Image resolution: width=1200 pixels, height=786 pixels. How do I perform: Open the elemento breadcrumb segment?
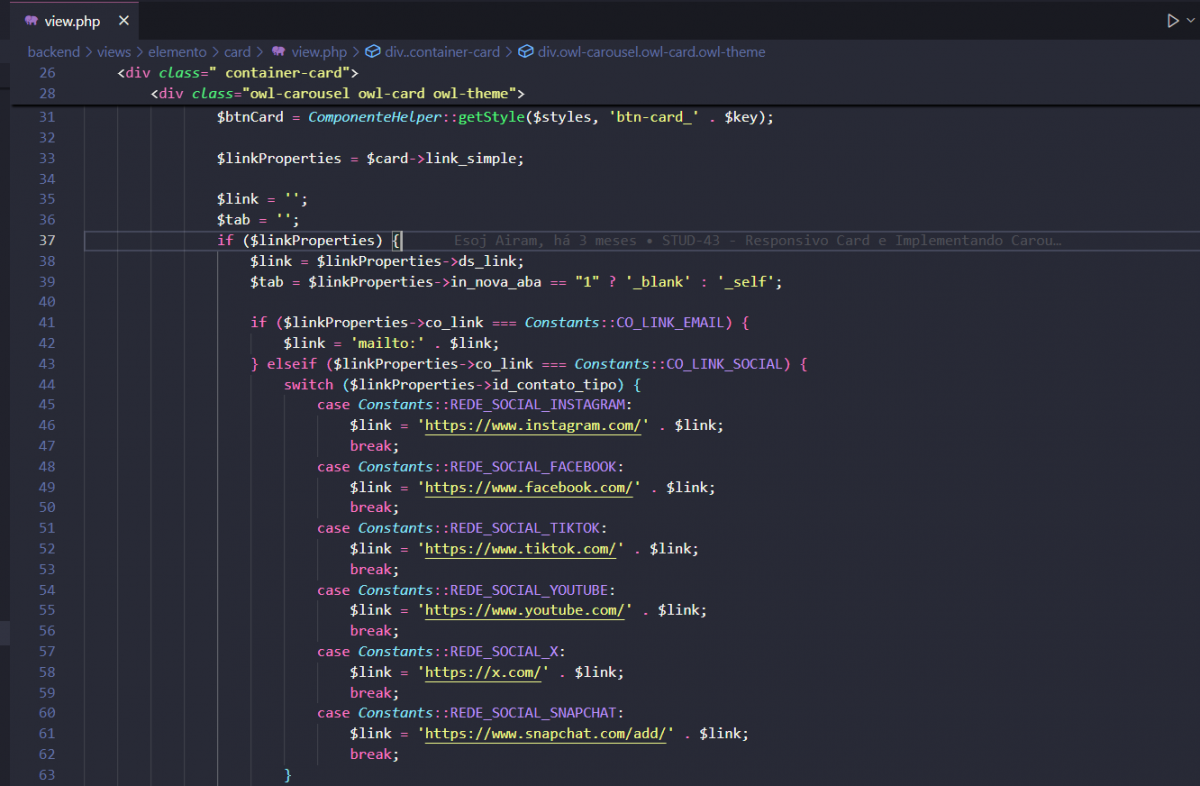177,52
